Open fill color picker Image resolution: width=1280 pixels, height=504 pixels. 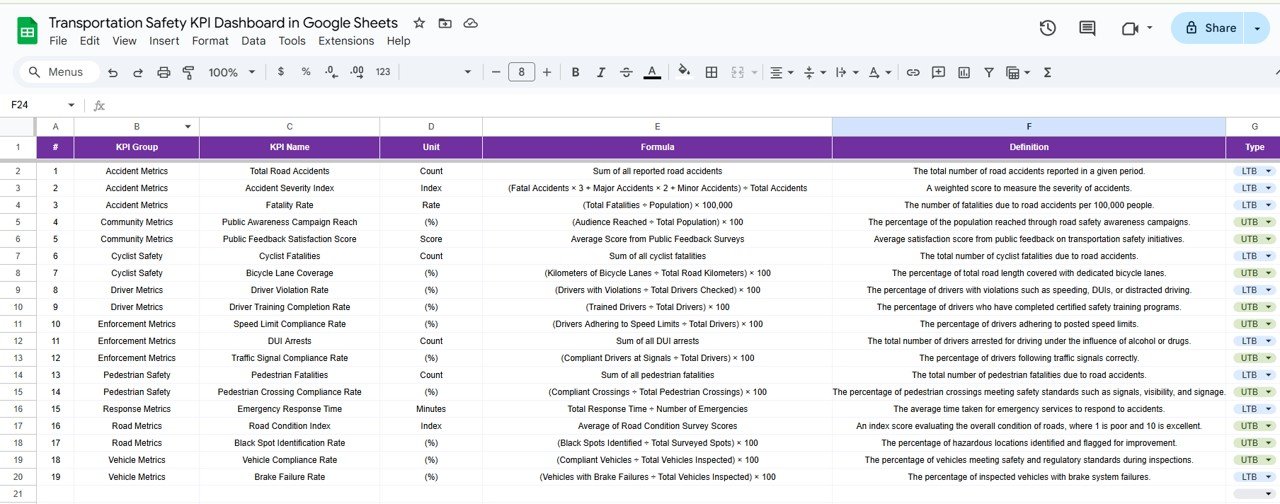[685, 72]
